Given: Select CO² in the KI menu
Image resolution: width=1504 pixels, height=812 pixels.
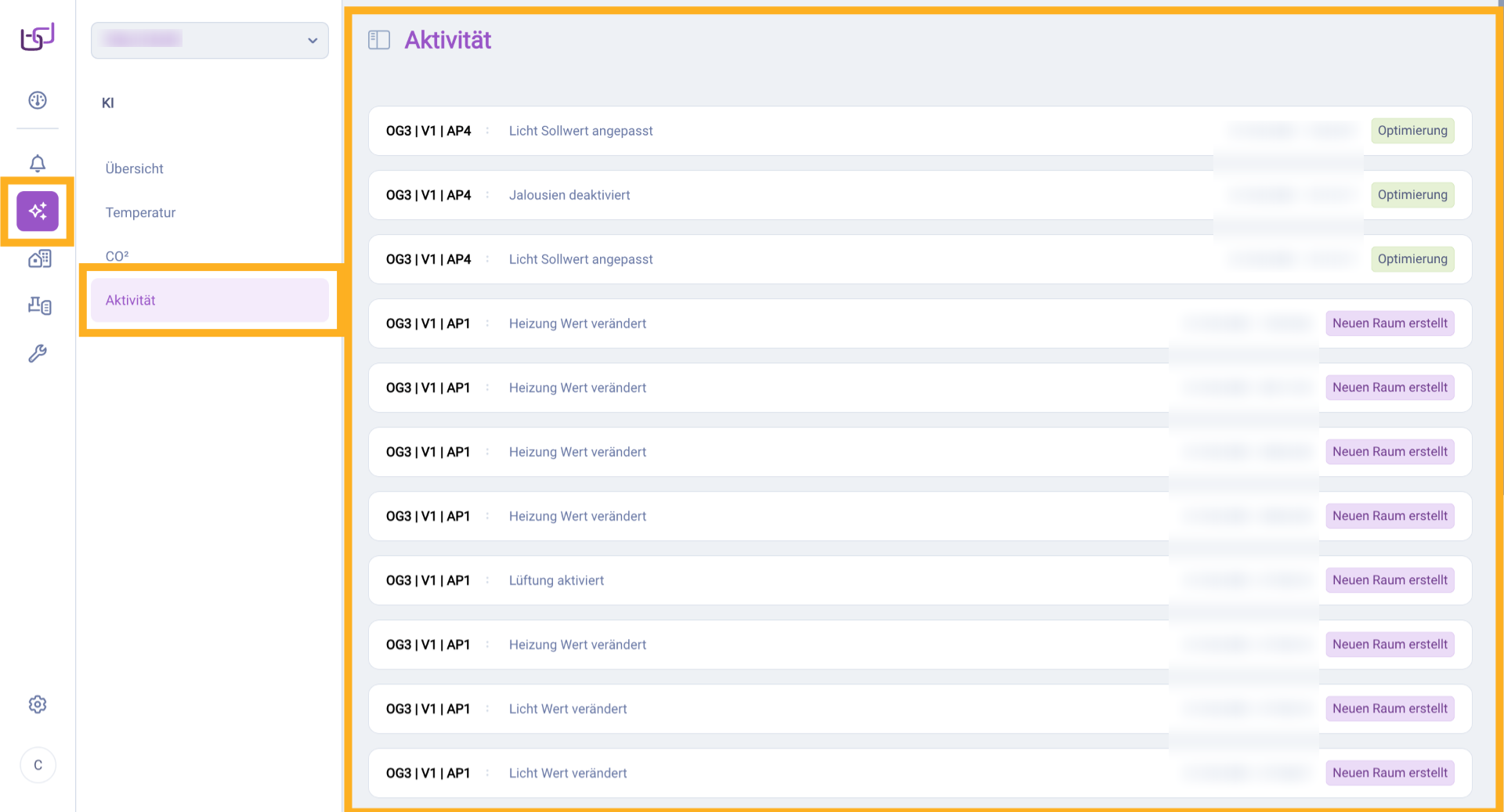Looking at the screenshot, I should click(x=117, y=256).
